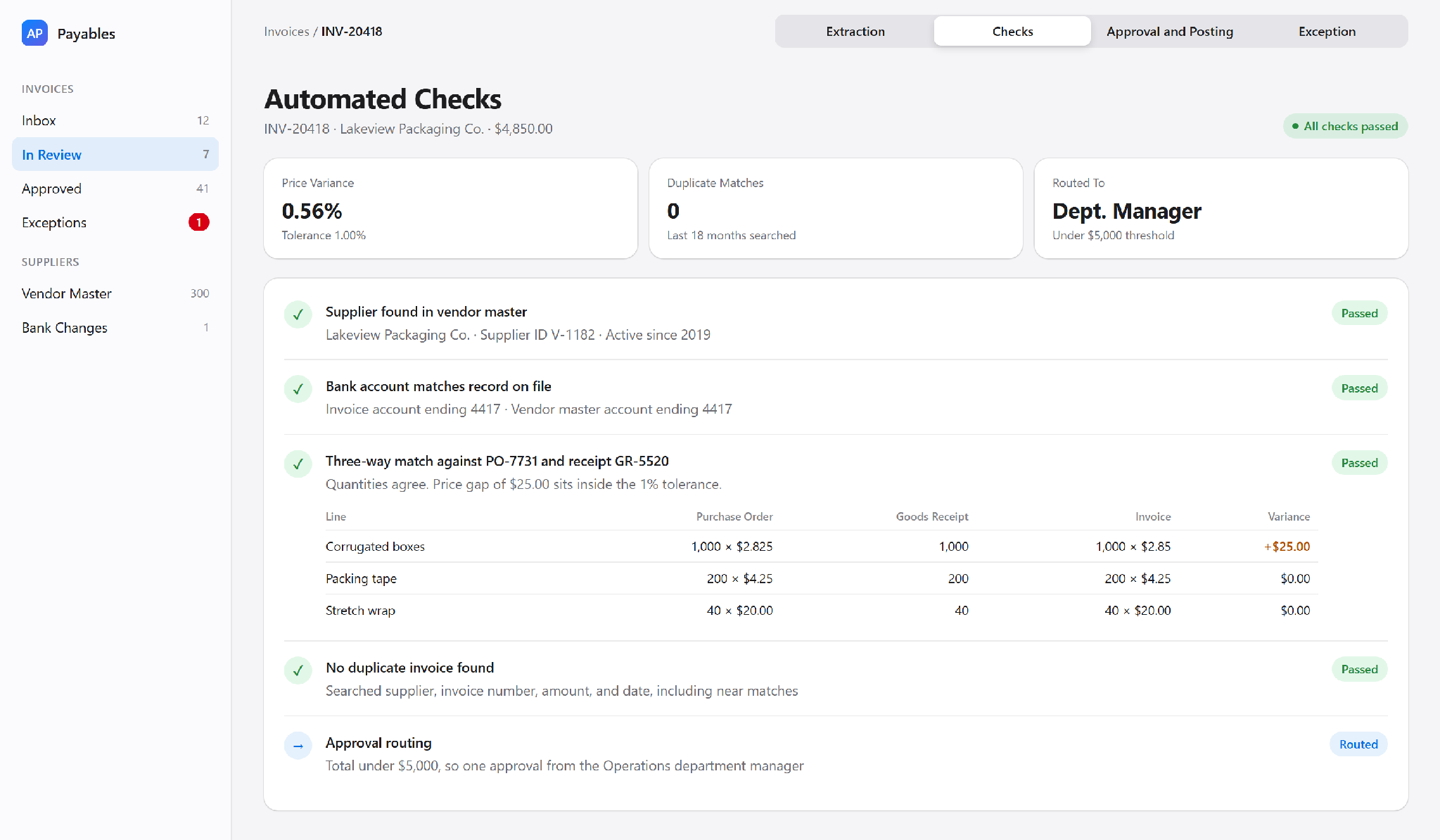Image resolution: width=1440 pixels, height=840 pixels.
Task: Click the Tolerance 1.00% text
Action: click(x=324, y=236)
